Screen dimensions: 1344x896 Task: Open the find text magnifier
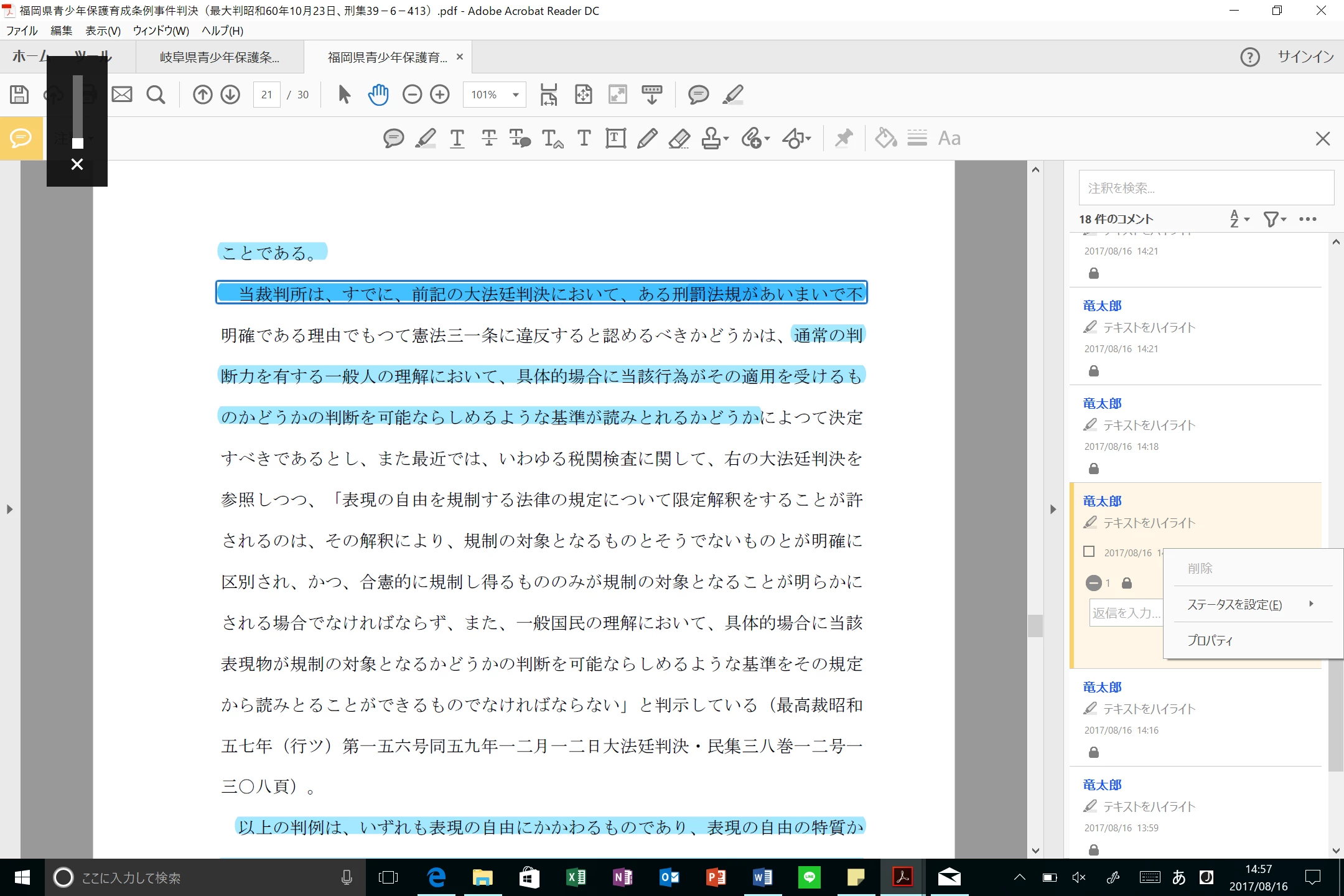pyautogui.click(x=156, y=95)
